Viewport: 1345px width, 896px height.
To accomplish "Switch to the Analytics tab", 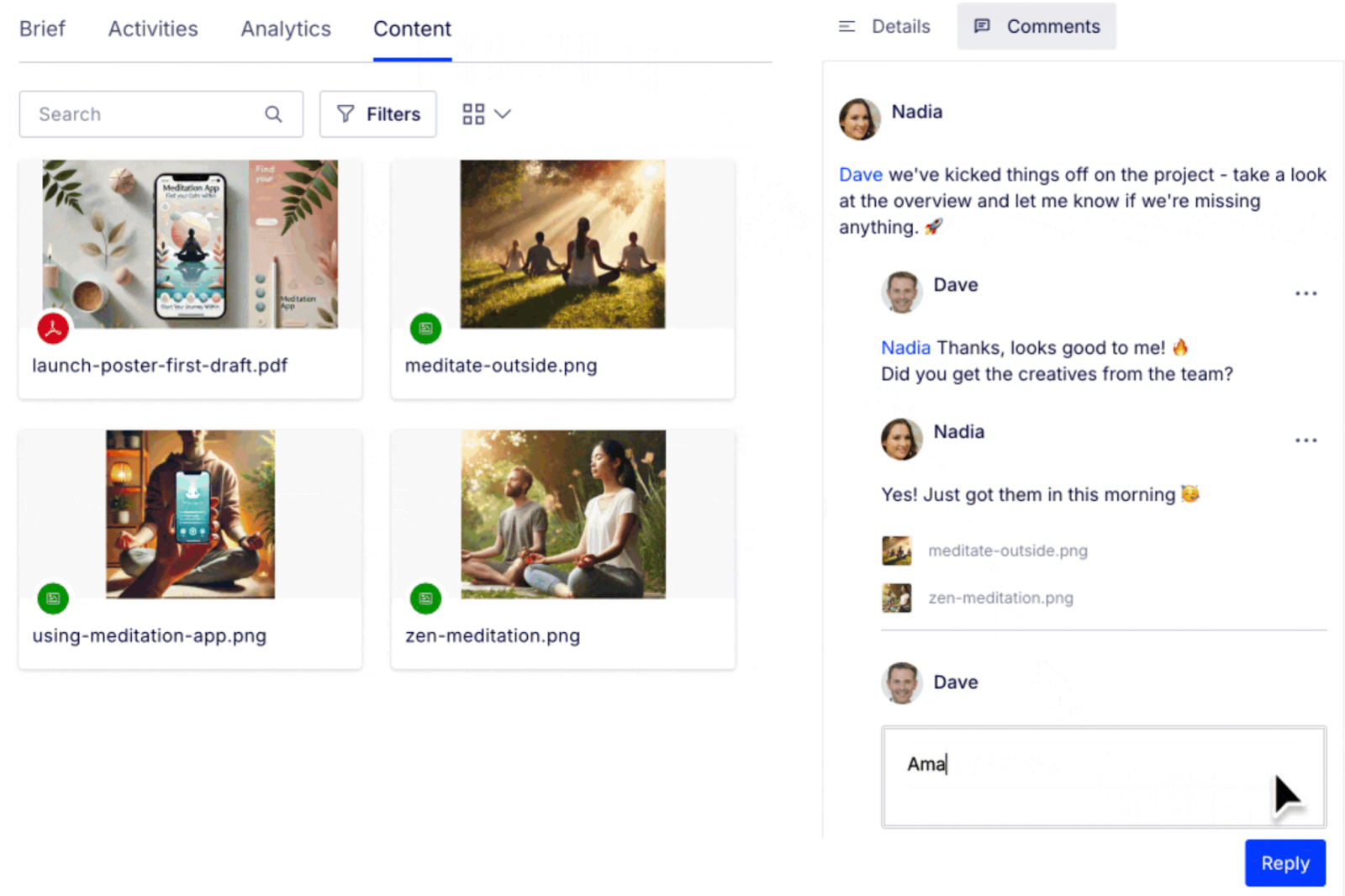I will coord(286,29).
